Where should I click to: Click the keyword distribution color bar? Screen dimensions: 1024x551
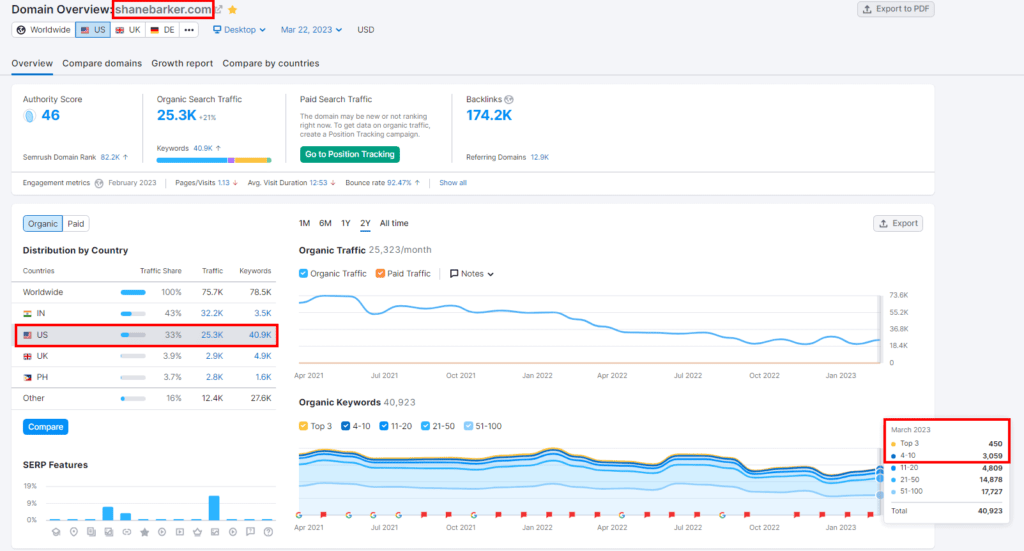[214, 160]
